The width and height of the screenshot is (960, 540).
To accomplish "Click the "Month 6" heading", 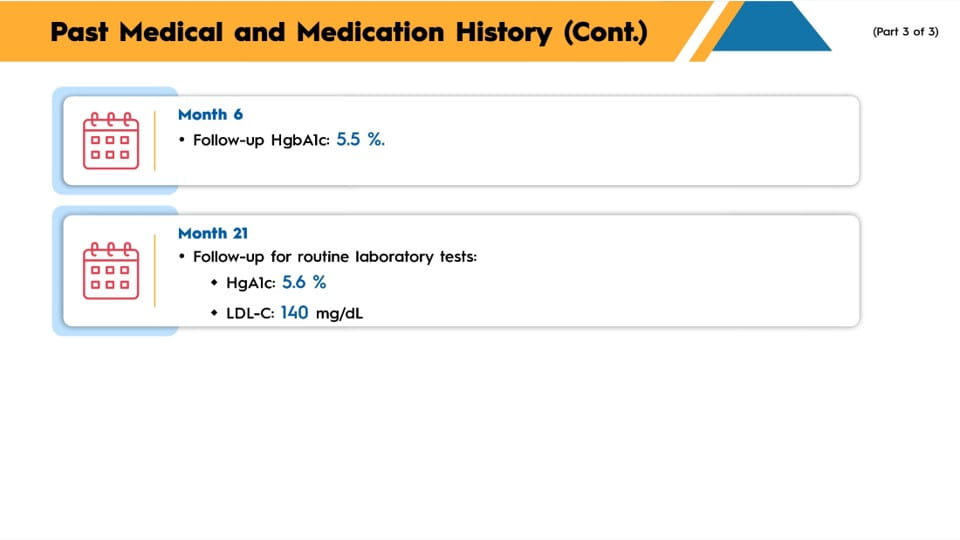I will (210, 114).
